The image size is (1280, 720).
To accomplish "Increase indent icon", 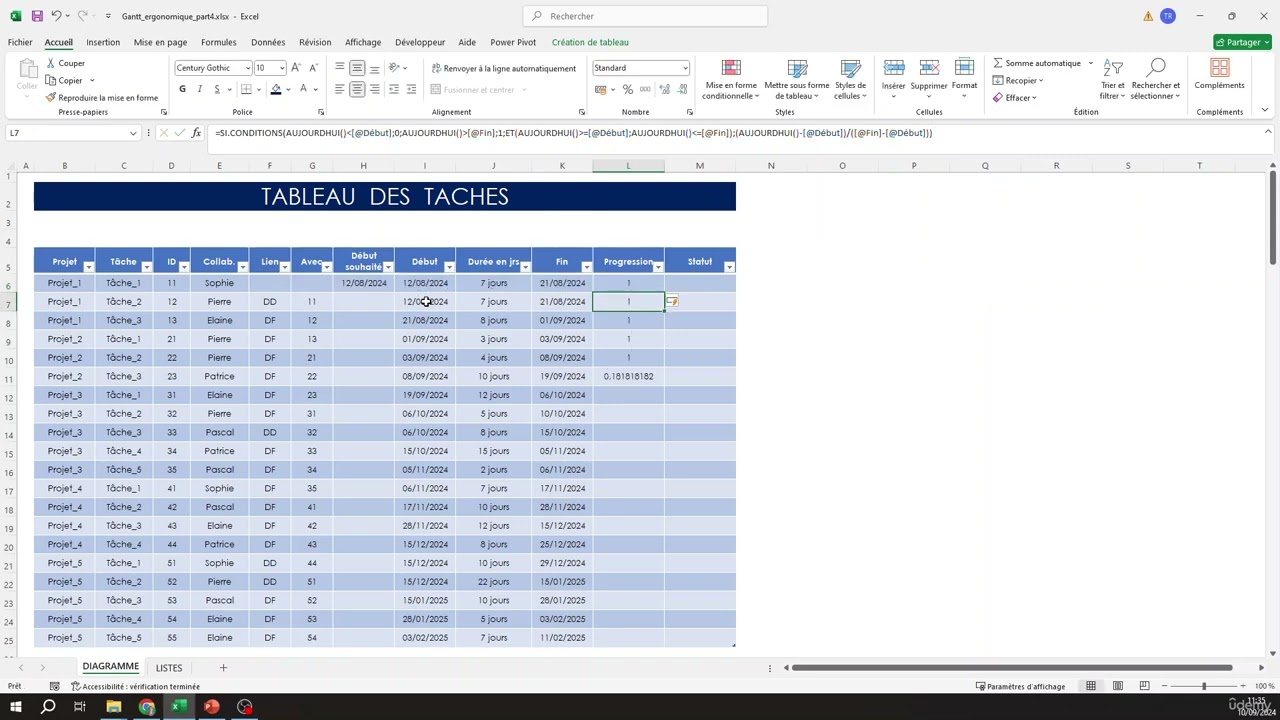I will [x=412, y=90].
